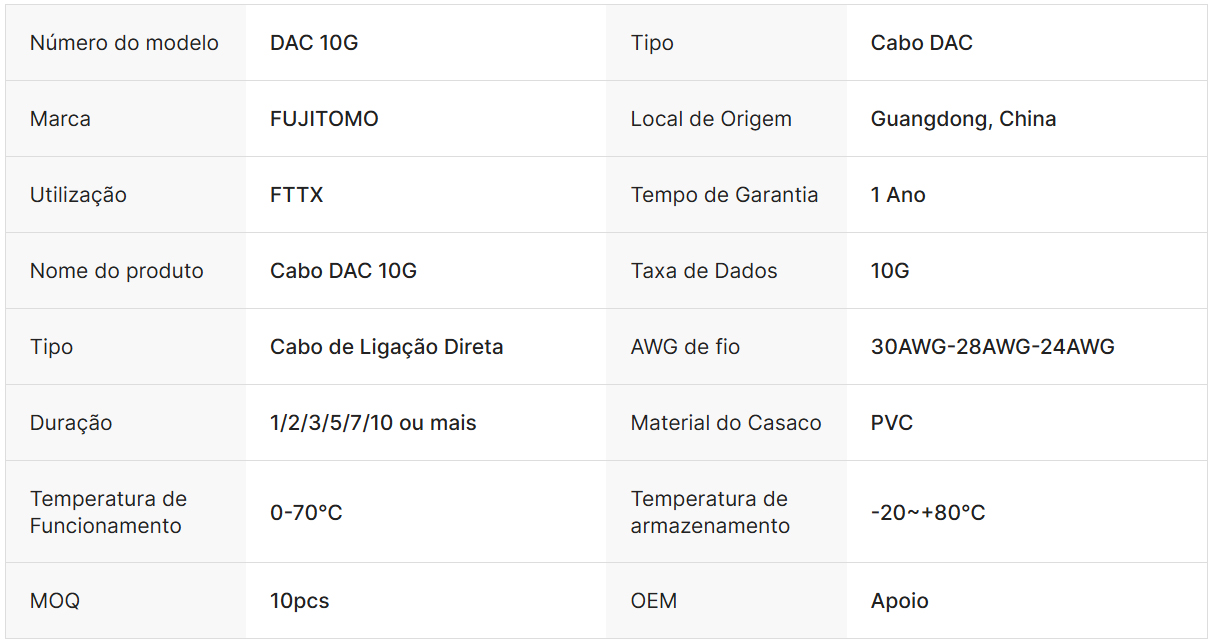Click the "Taxa de Dados" label
1212x643 pixels.
click(703, 271)
